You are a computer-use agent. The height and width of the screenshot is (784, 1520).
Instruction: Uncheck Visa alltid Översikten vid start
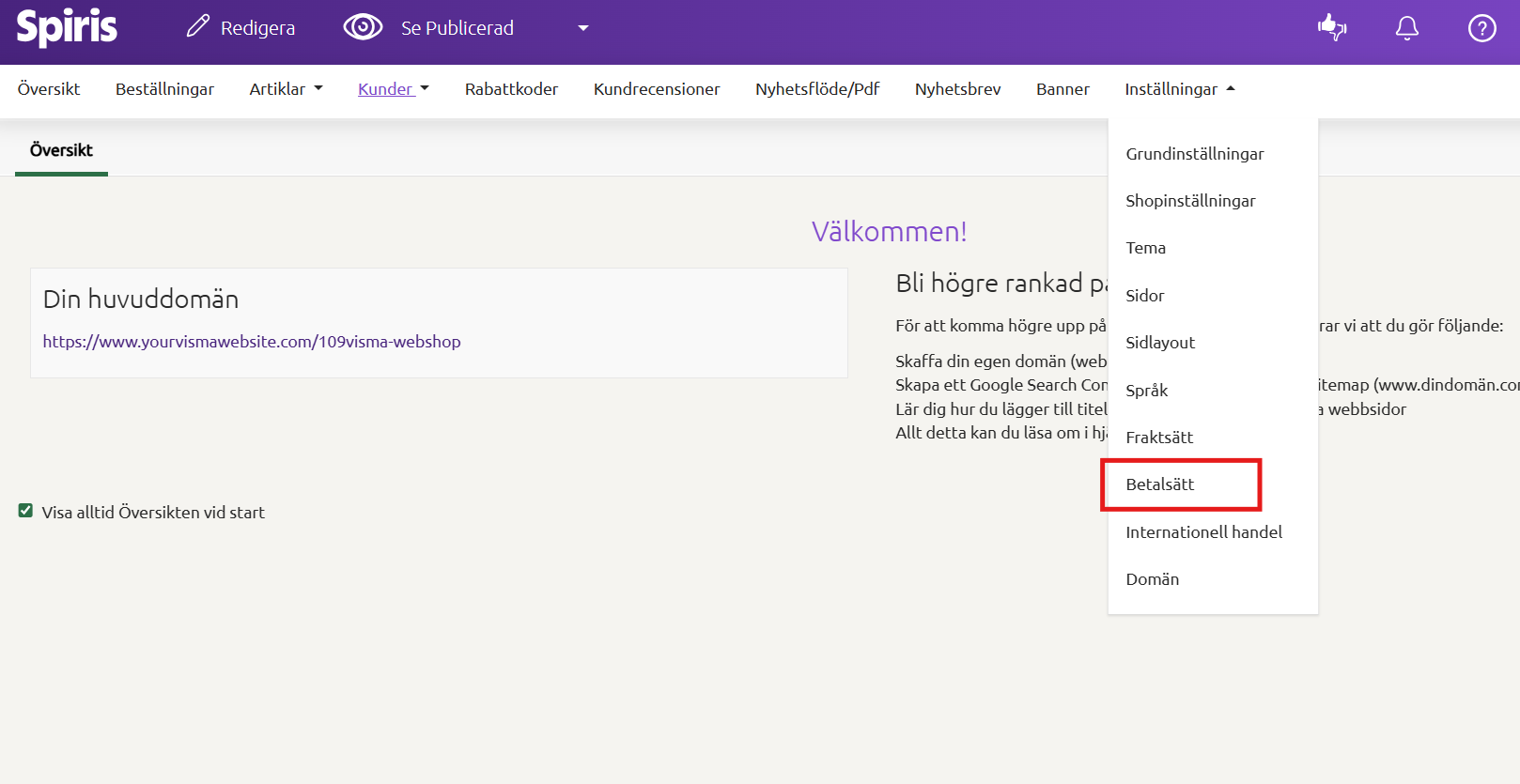click(25, 511)
